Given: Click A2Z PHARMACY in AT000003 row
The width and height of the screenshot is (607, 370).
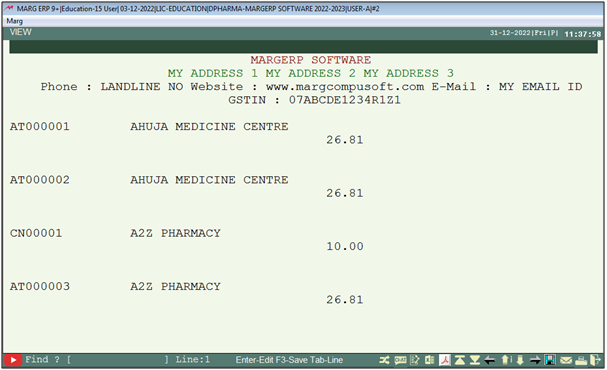Looking at the screenshot, I should click(x=175, y=287).
